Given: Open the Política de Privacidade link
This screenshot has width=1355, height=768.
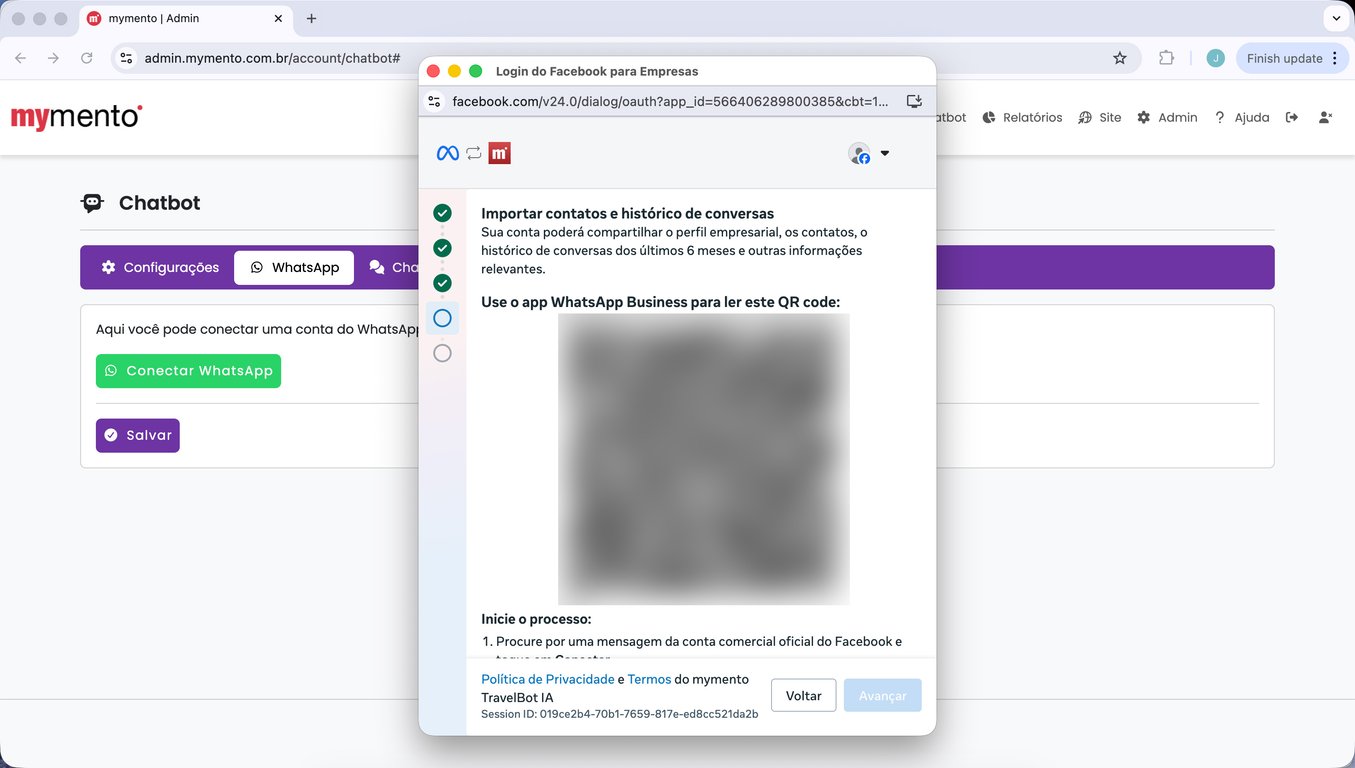Looking at the screenshot, I should 548,679.
